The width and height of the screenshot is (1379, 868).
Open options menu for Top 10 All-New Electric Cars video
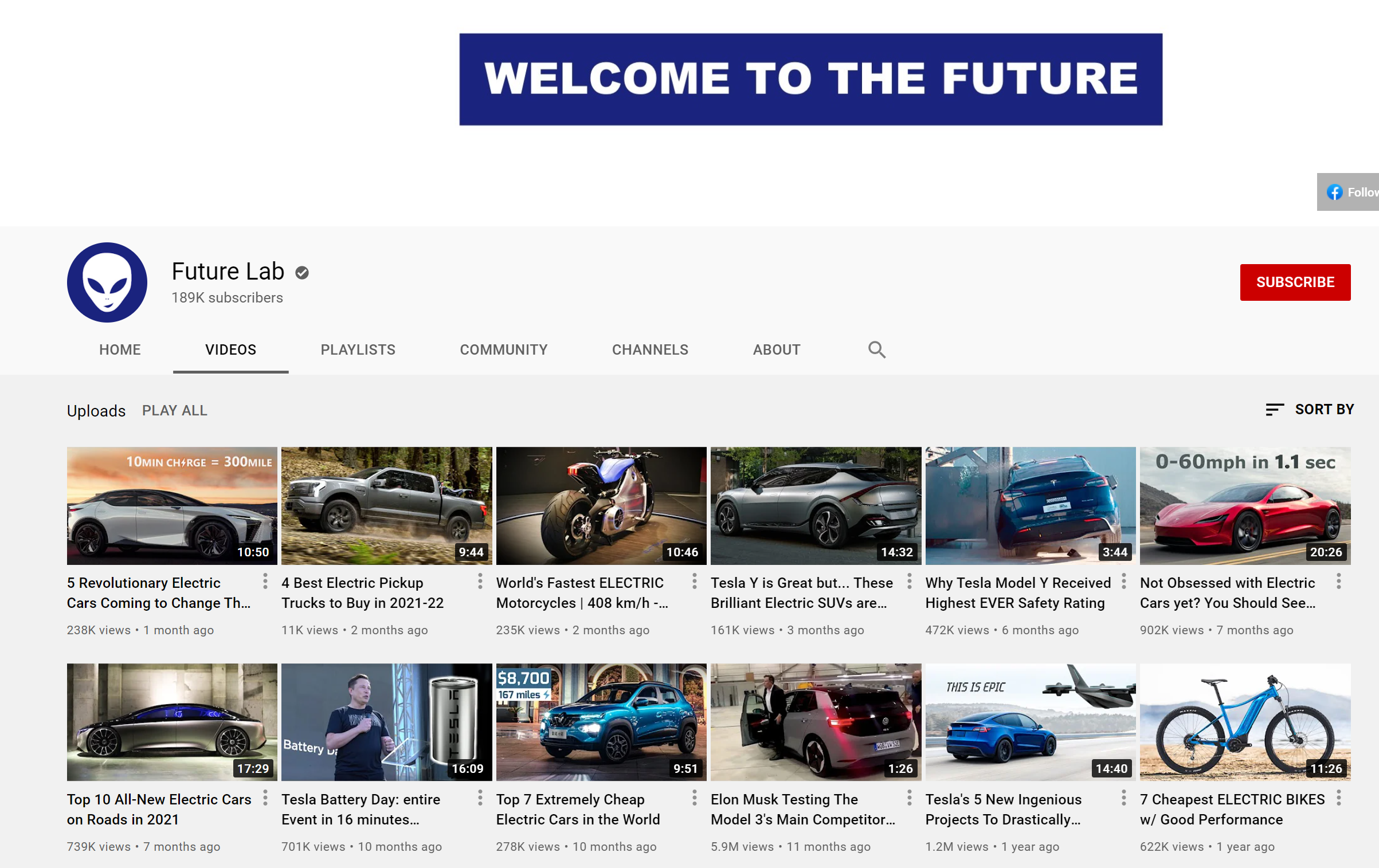click(x=265, y=798)
